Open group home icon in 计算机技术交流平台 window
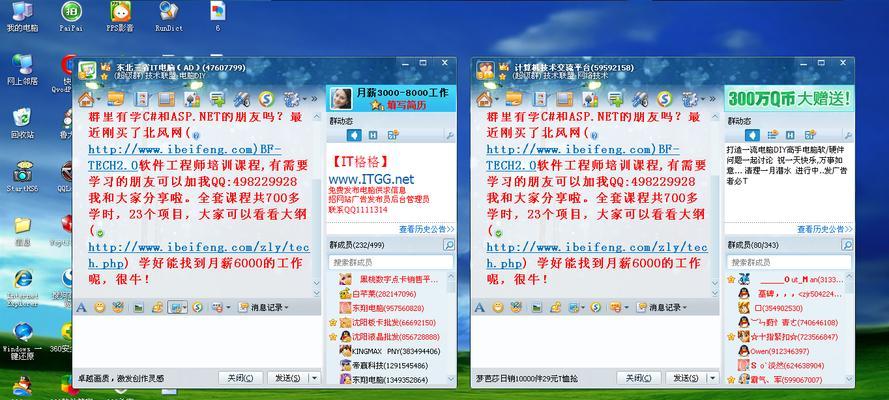 pyautogui.click(x=484, y=100)
